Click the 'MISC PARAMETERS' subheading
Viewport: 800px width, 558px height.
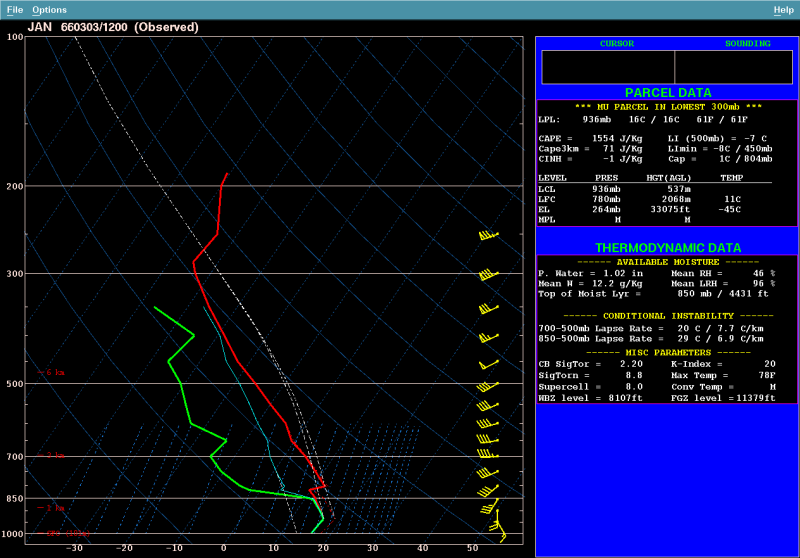668,353
